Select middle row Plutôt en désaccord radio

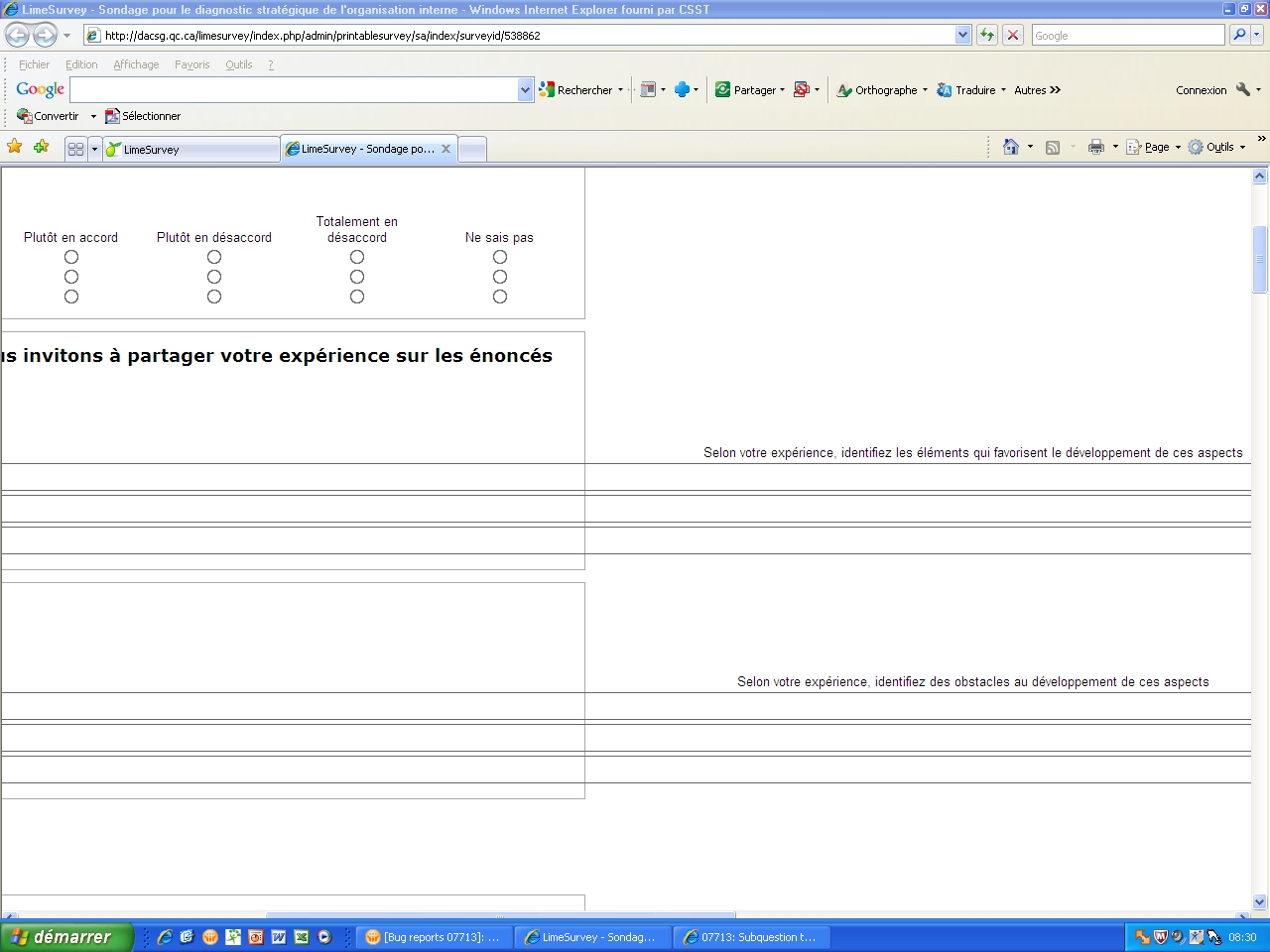pyautogui.click(x=214, y=277)
